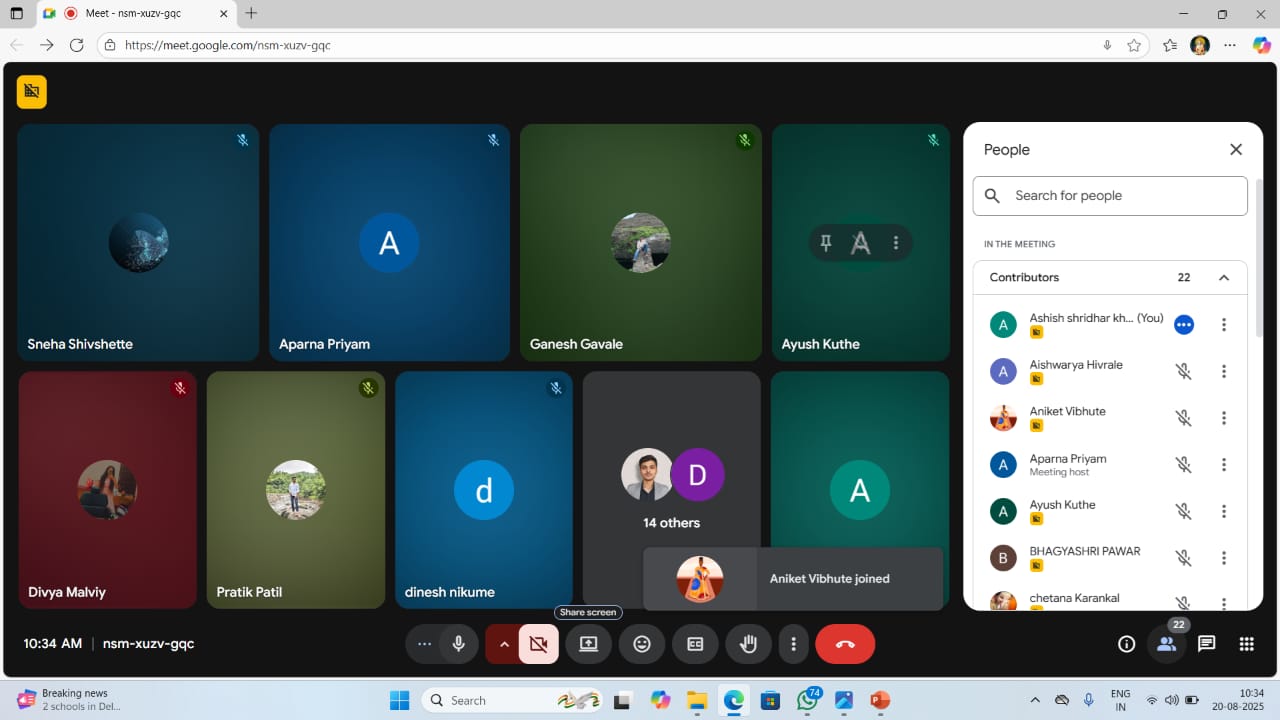Select the Meet browser tab

(x=135, y=13)
